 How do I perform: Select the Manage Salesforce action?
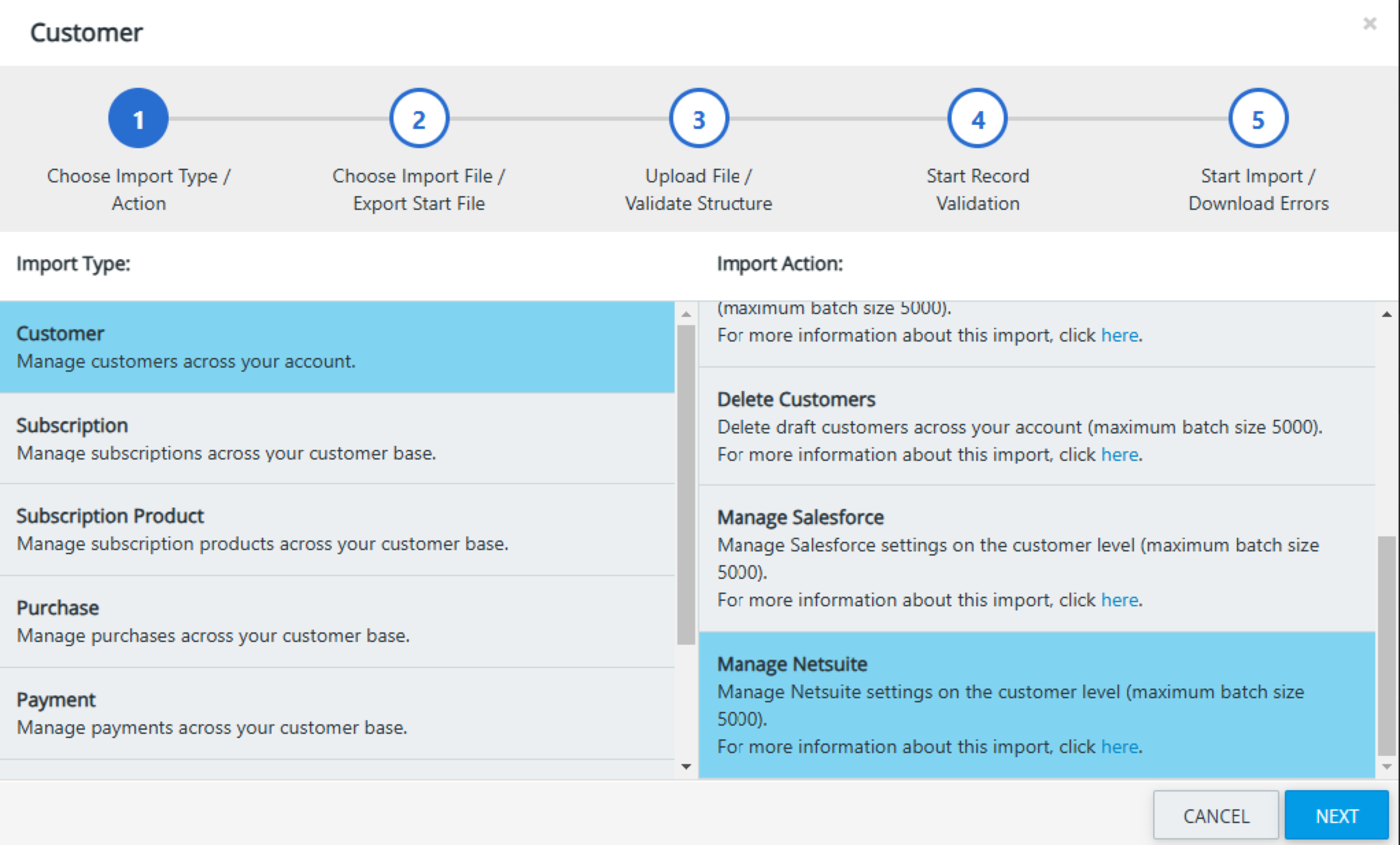(1036, 558)
